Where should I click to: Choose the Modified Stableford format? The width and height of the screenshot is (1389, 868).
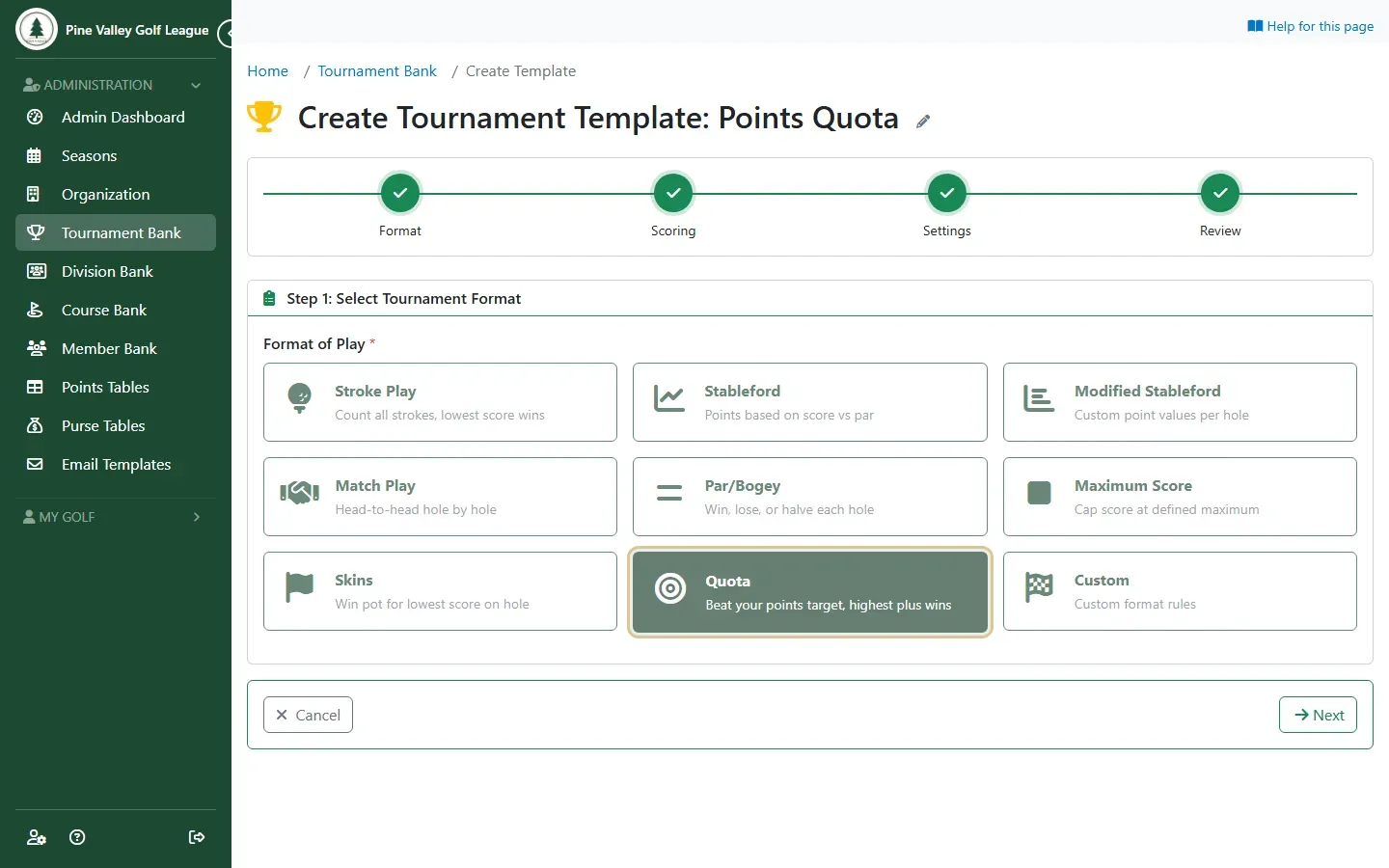(x=1180, y=402)
